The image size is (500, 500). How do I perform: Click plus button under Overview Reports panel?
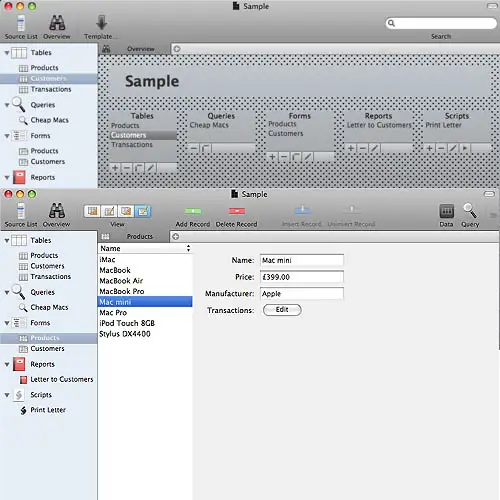click(x=351, y=148)
